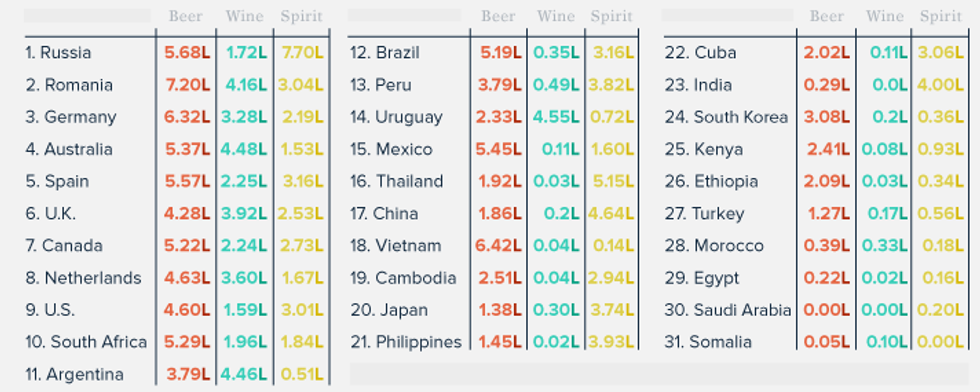Select the 24. South Korea row label

[x=726, y=117]
